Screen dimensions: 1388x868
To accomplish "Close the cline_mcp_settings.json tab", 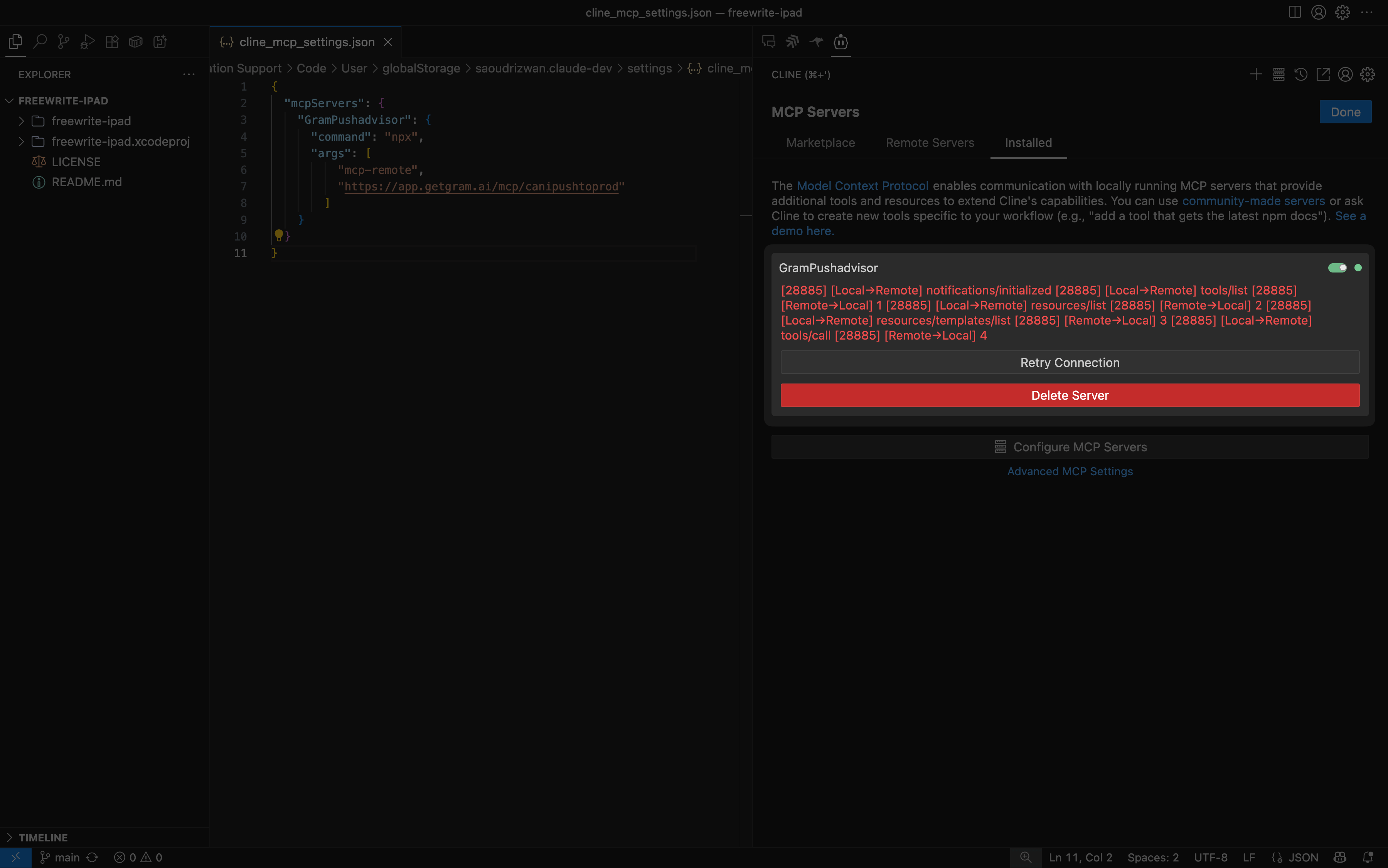I will pyautogui.click(x=388, y=42).
